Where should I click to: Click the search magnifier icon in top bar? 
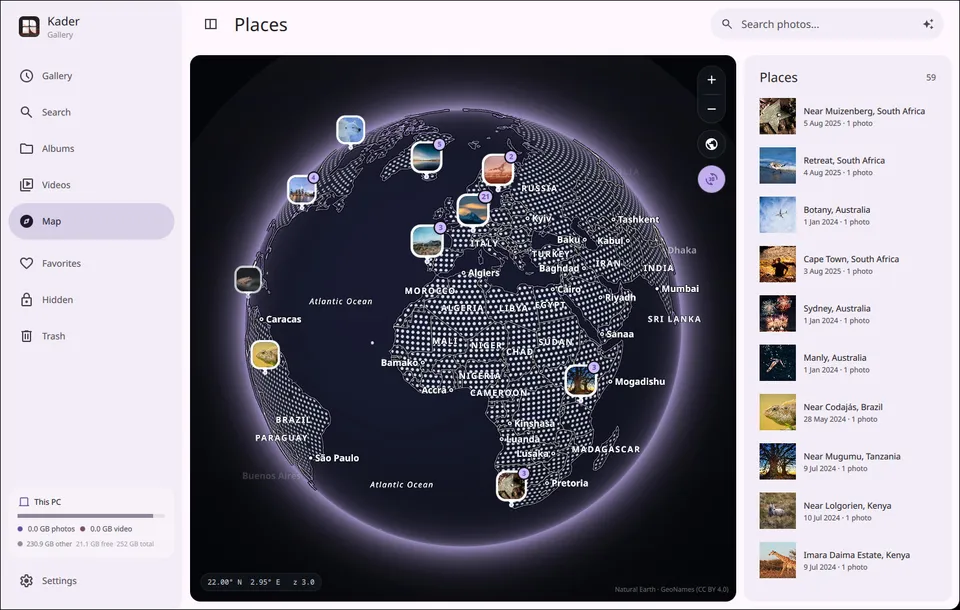point(727,24)
